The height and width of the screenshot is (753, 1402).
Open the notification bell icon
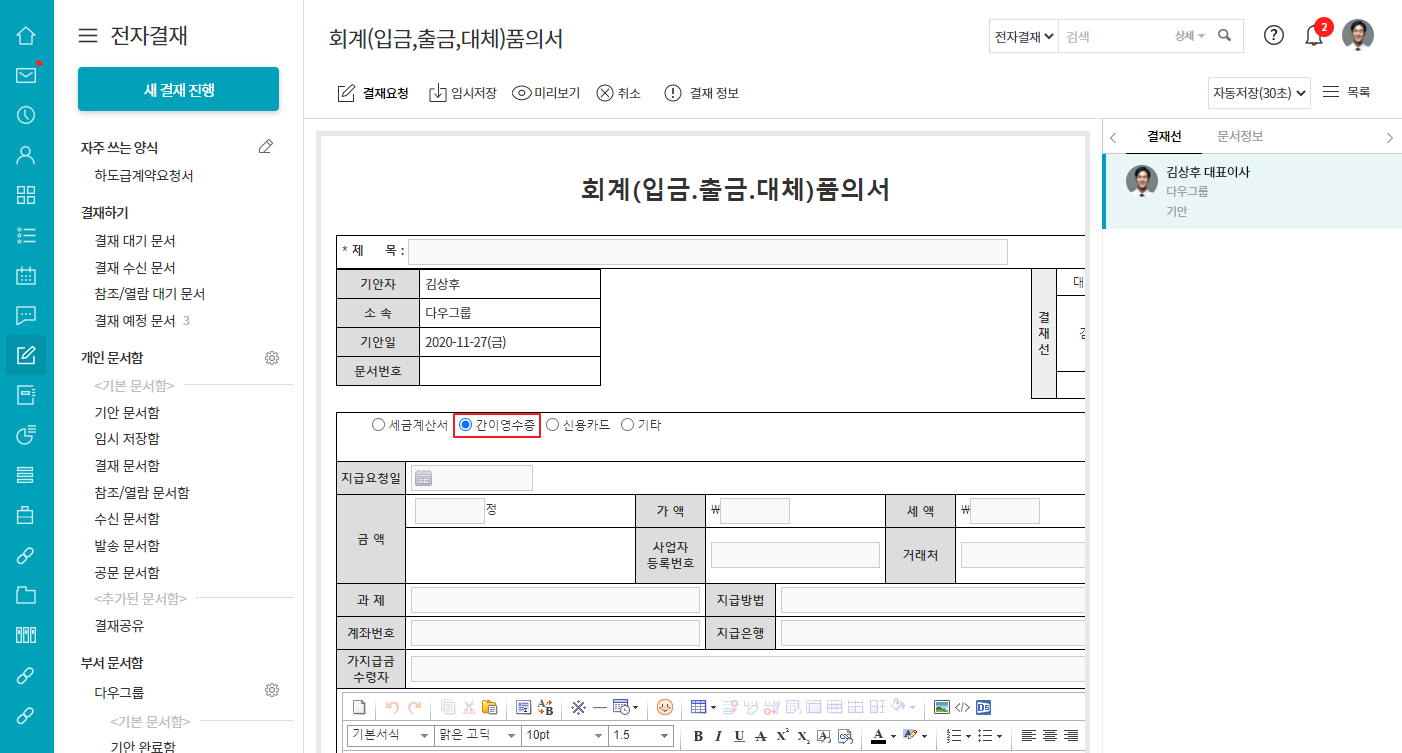click(x=1314, y=36)
